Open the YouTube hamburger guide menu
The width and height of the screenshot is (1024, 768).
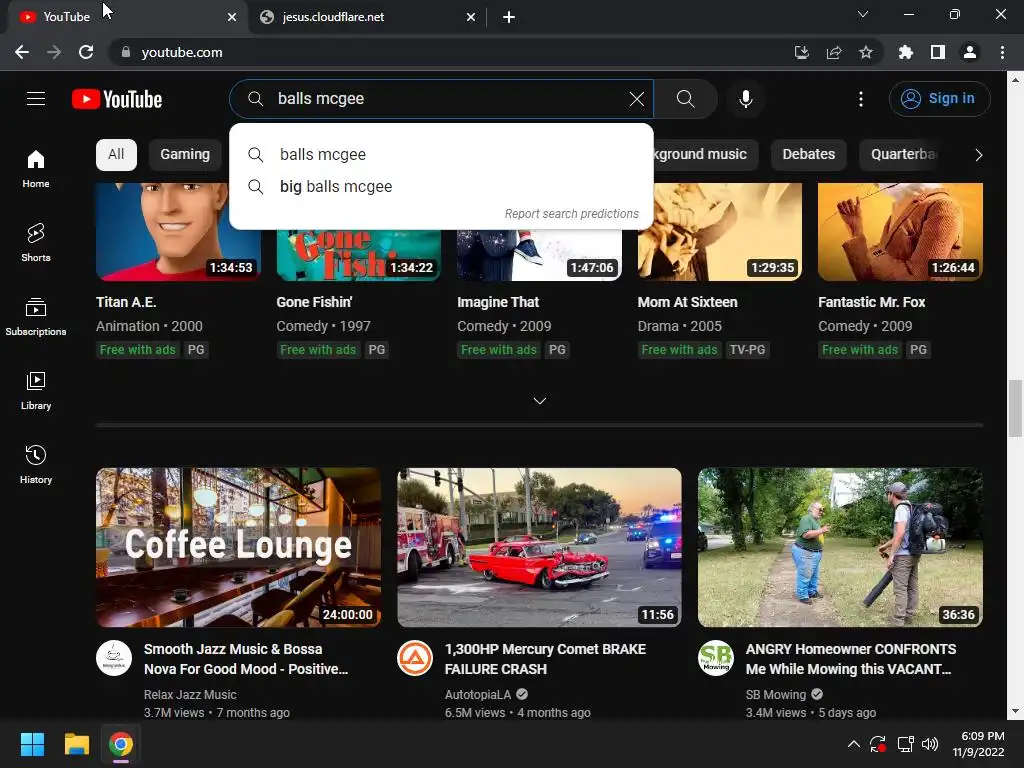pyautogui.click(x=36, y=99)
